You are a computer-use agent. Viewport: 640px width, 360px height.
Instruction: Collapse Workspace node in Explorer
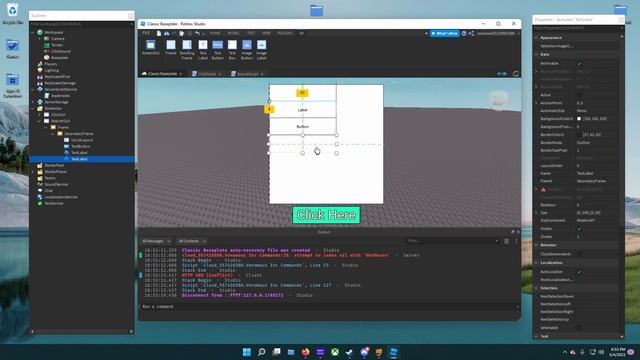coord(33,32)
